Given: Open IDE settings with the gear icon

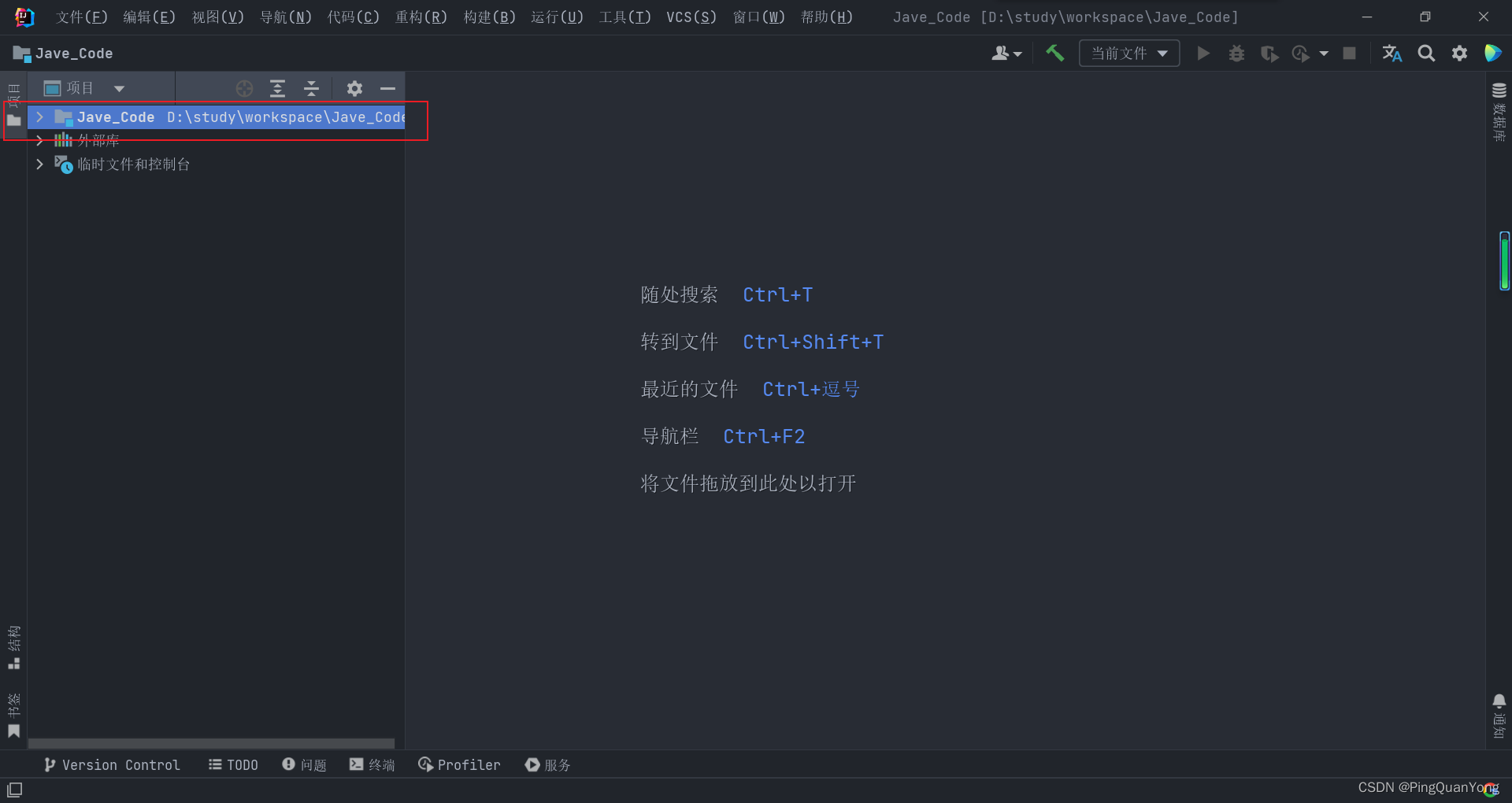Looking at the screenshot, I should click(1459, 53).
